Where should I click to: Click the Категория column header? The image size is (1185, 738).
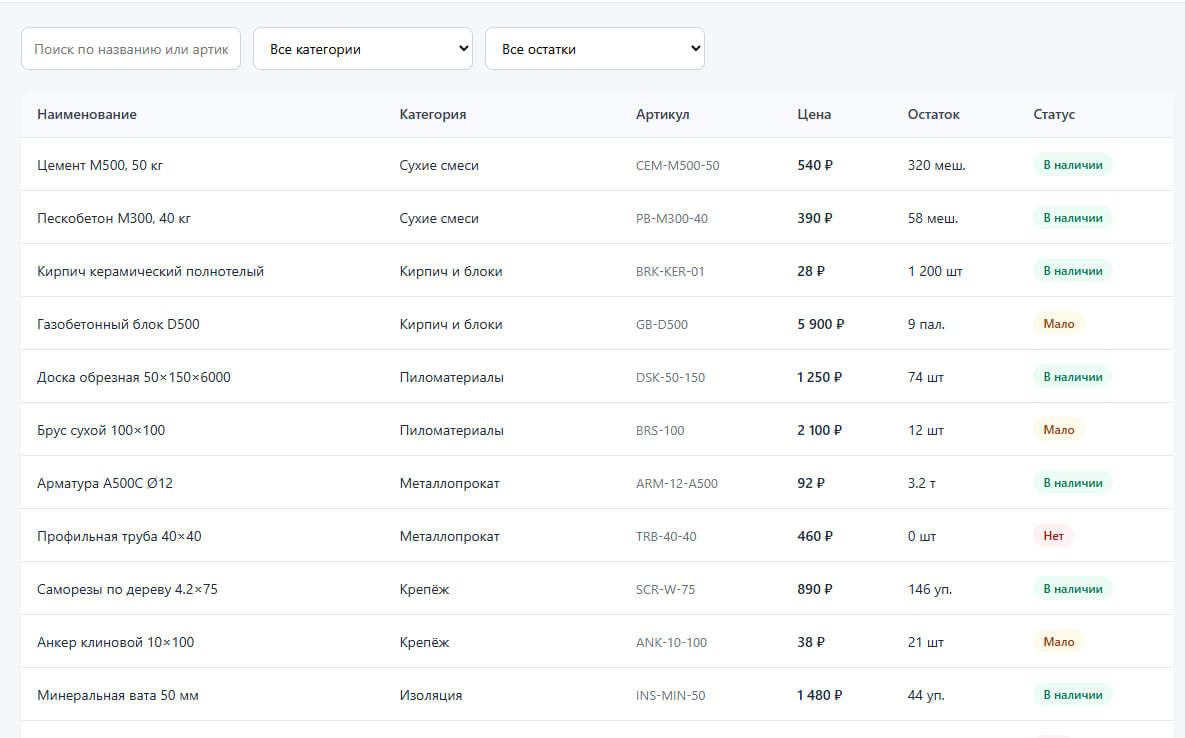(432, 114)
